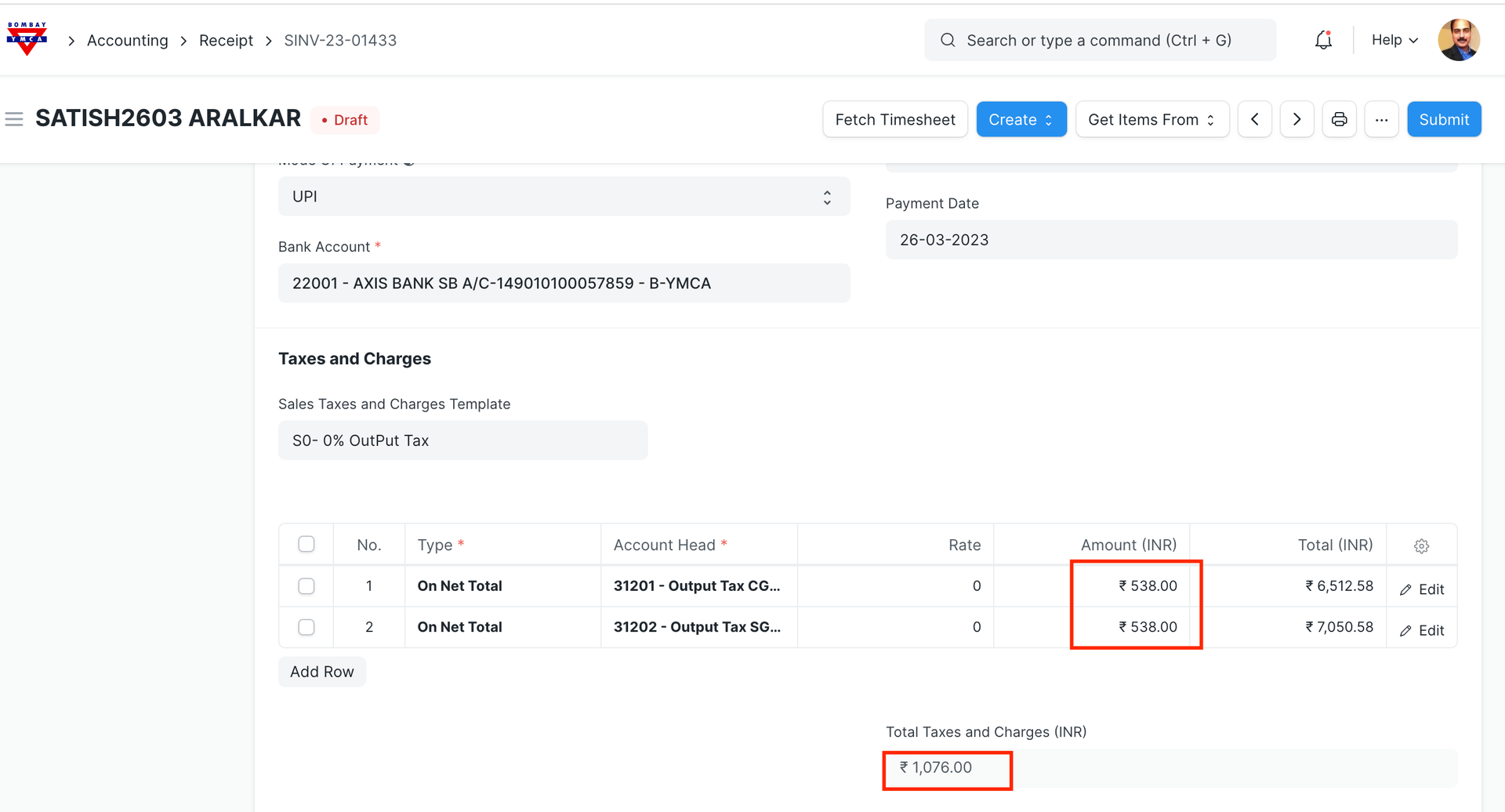
Task: Click the Bombay YMCA logo icon
Action: (x=27, y=39)
